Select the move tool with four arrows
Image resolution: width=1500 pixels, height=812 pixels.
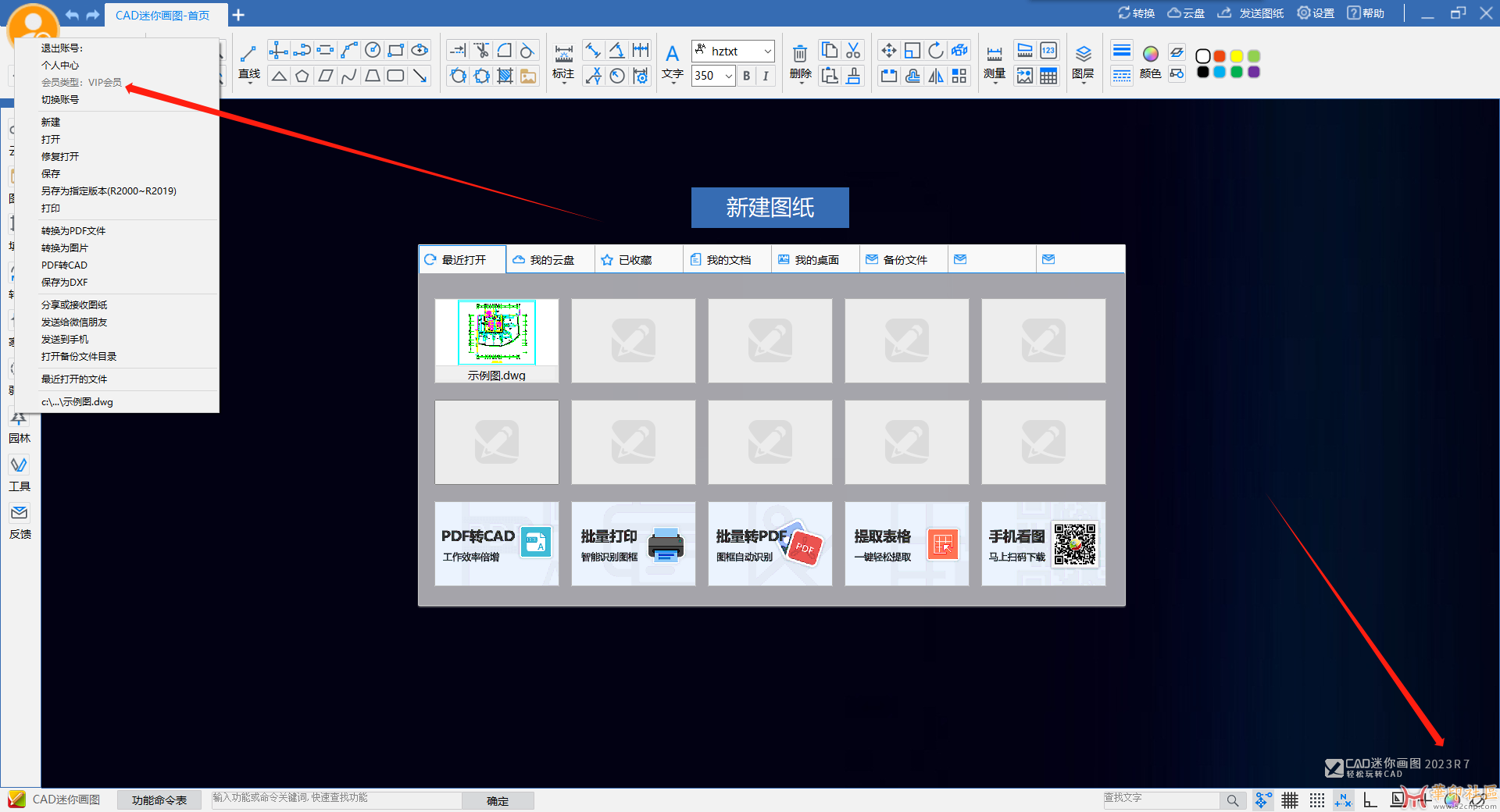click(888, 51)
